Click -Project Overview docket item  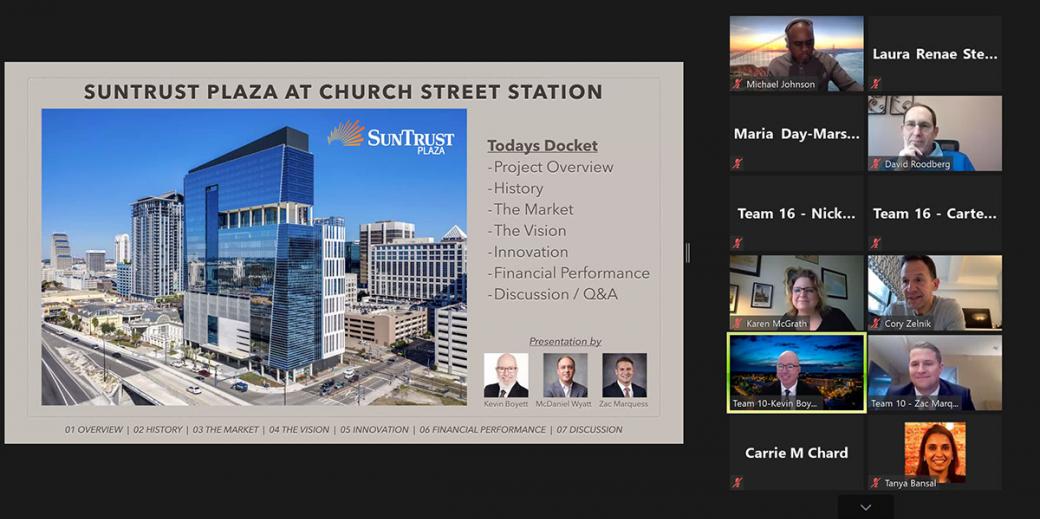pos(551,167)
